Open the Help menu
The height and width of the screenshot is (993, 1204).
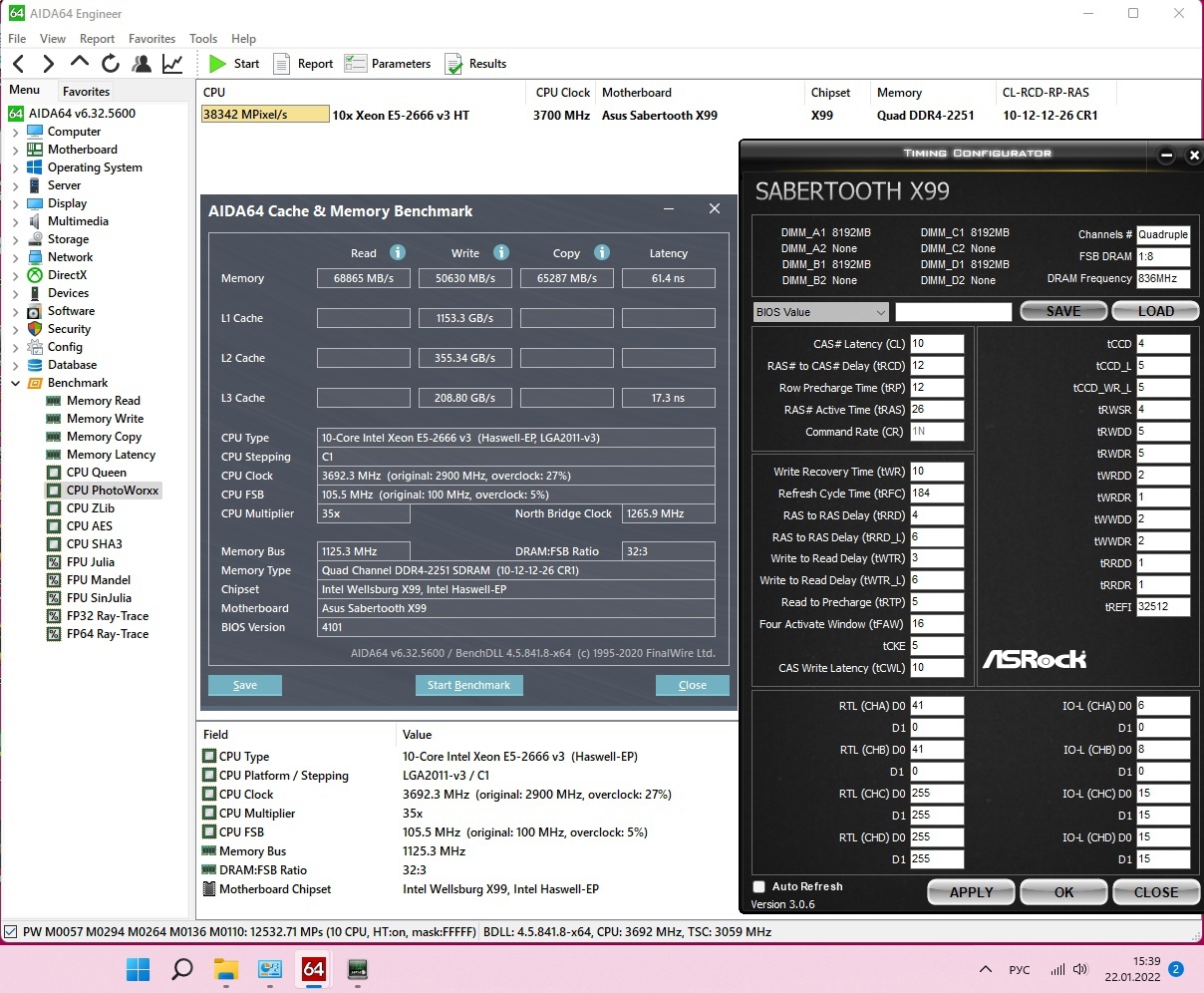[x=244, y=39]
